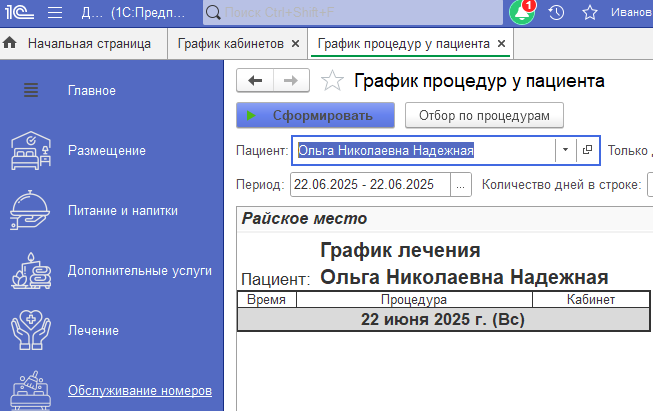
Task: Open the patient record via open button
Action: (587, 149)
